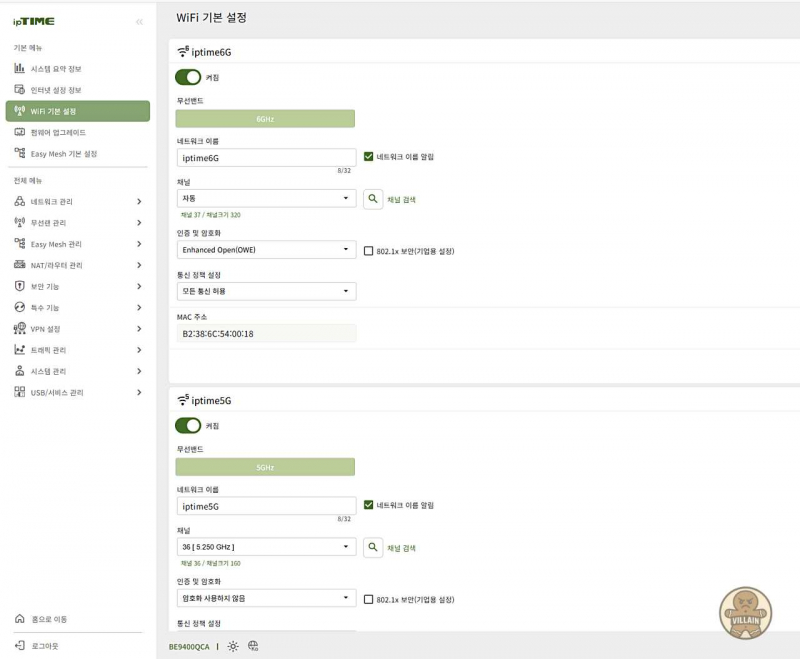Click the brightness theme icon in footer
The image size is (800, 659).
pyautogui.click(x=233, y=646)
